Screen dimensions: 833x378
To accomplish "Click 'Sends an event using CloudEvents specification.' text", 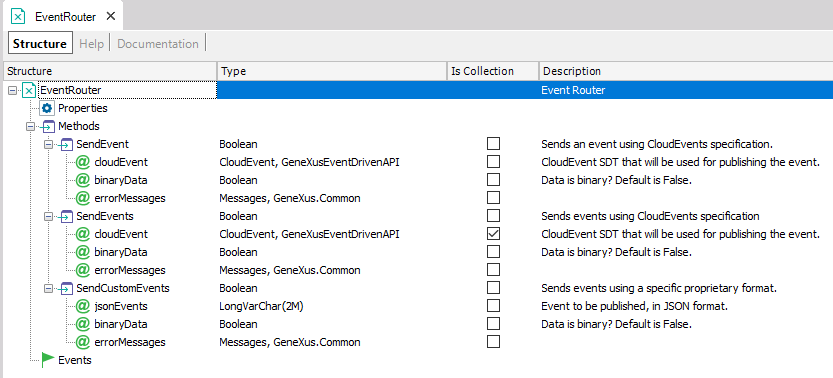I will [657, 144].
